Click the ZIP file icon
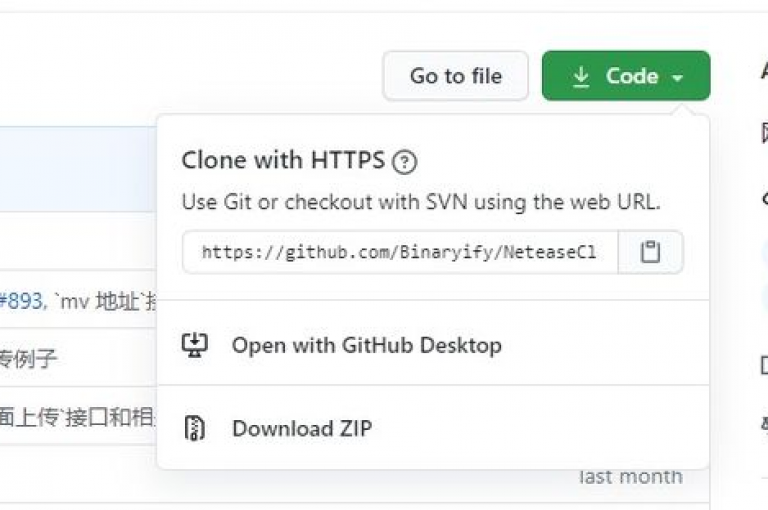The height and width of the screenshot is (510, 768). 194,428
